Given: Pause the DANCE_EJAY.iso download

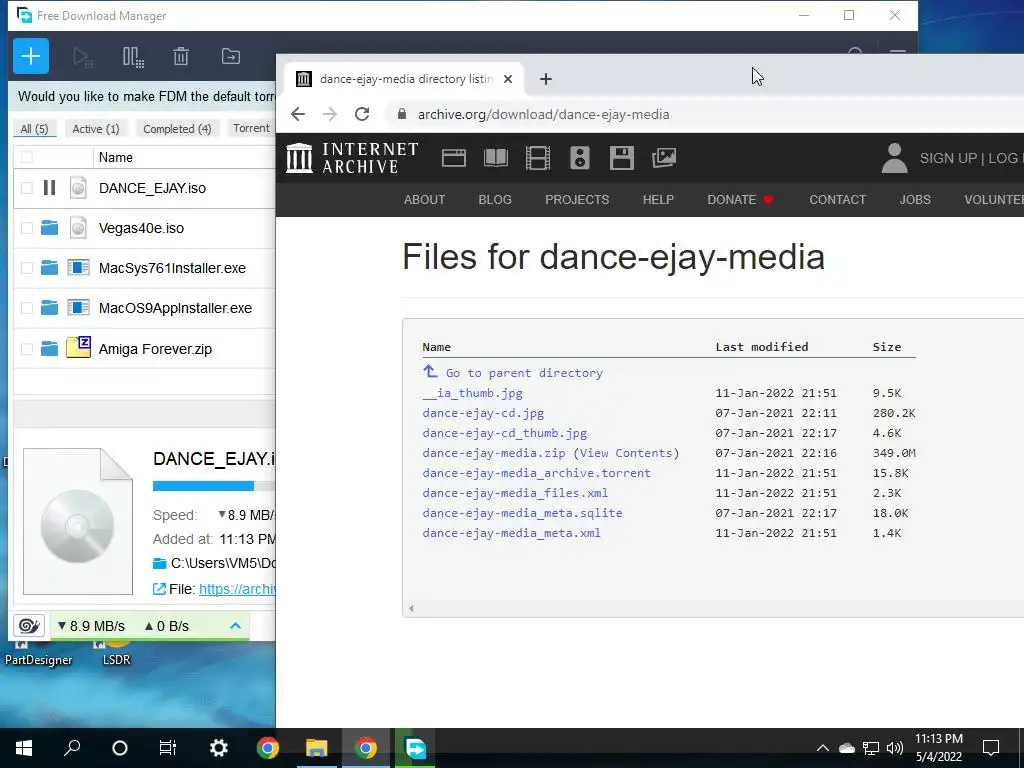Looking at the screenshot, I should 49,188.
